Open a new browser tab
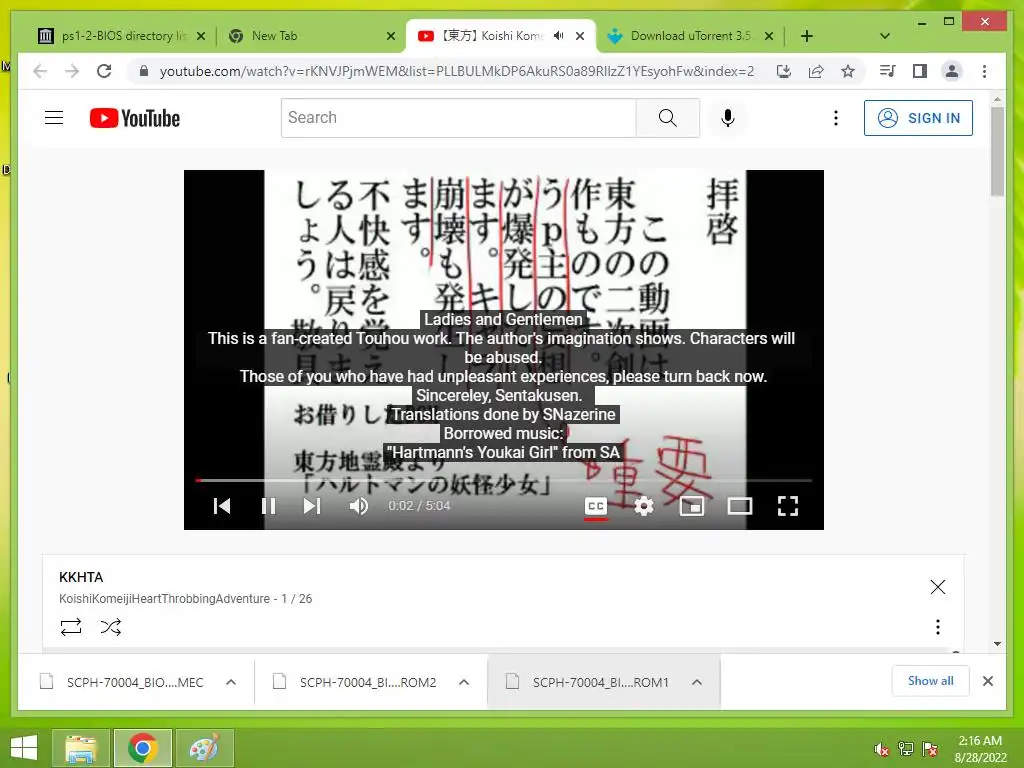The image size is (1024, 768). (807, 36)
